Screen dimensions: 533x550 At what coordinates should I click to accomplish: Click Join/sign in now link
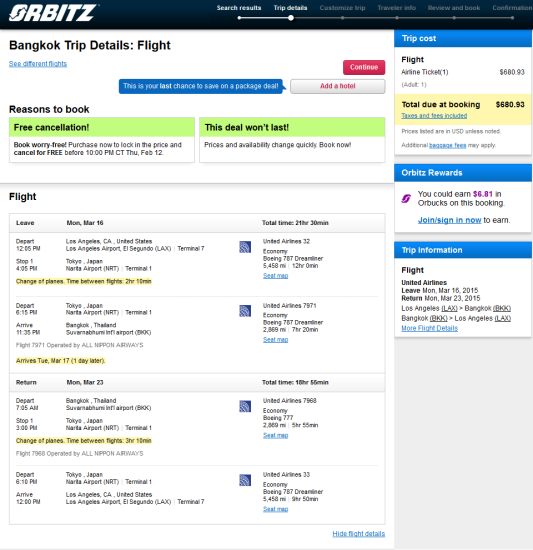(x=450, y=220)
